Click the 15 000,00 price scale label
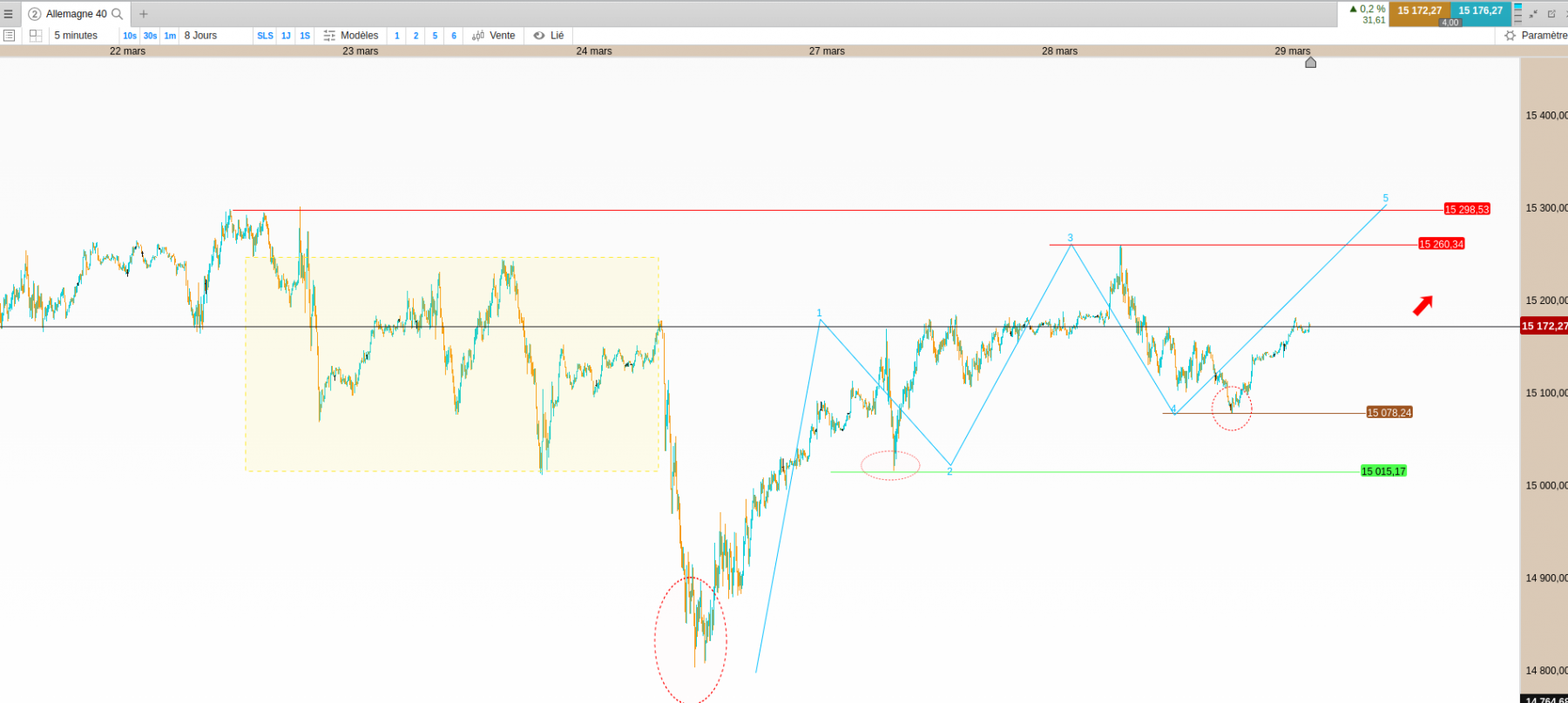The image size is (1568, 703). (1546, 485)
